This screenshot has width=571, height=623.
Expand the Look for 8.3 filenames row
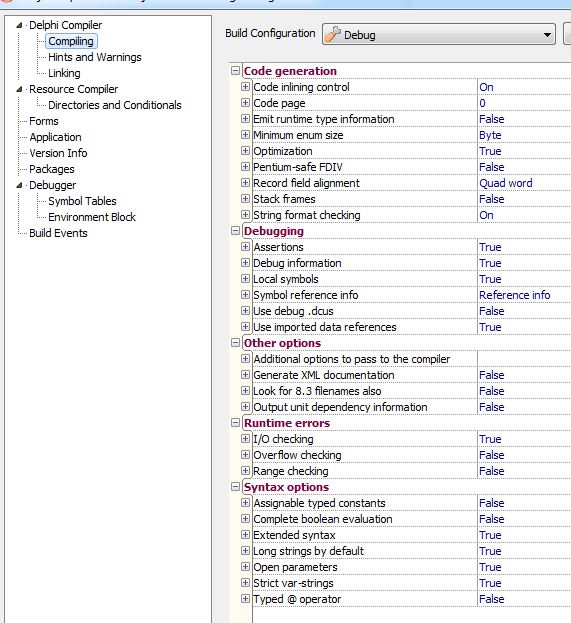[x=246, y=391]
